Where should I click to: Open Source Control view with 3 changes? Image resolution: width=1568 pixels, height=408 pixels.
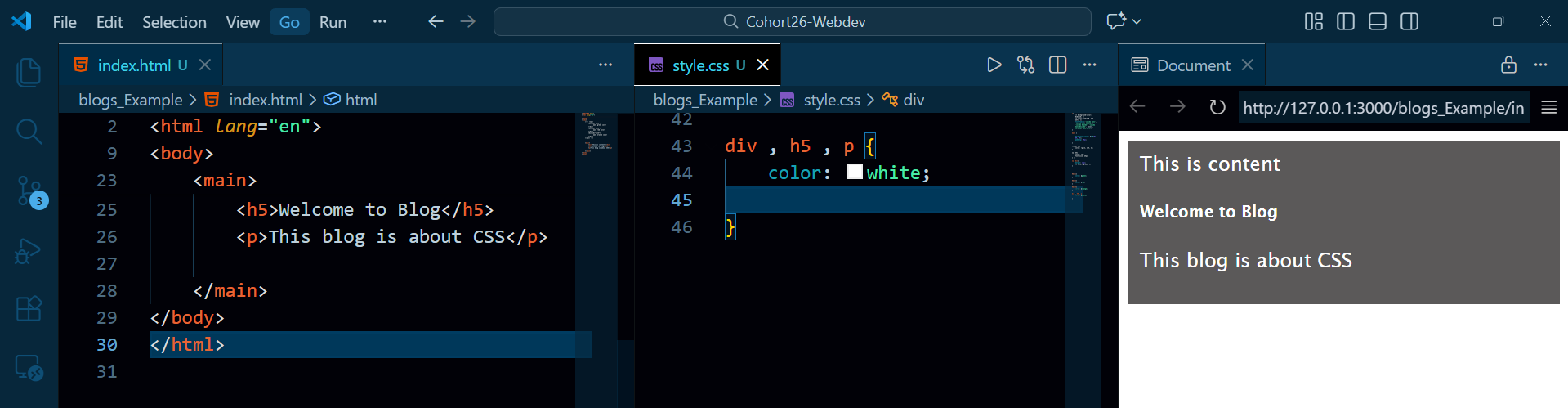30,191
